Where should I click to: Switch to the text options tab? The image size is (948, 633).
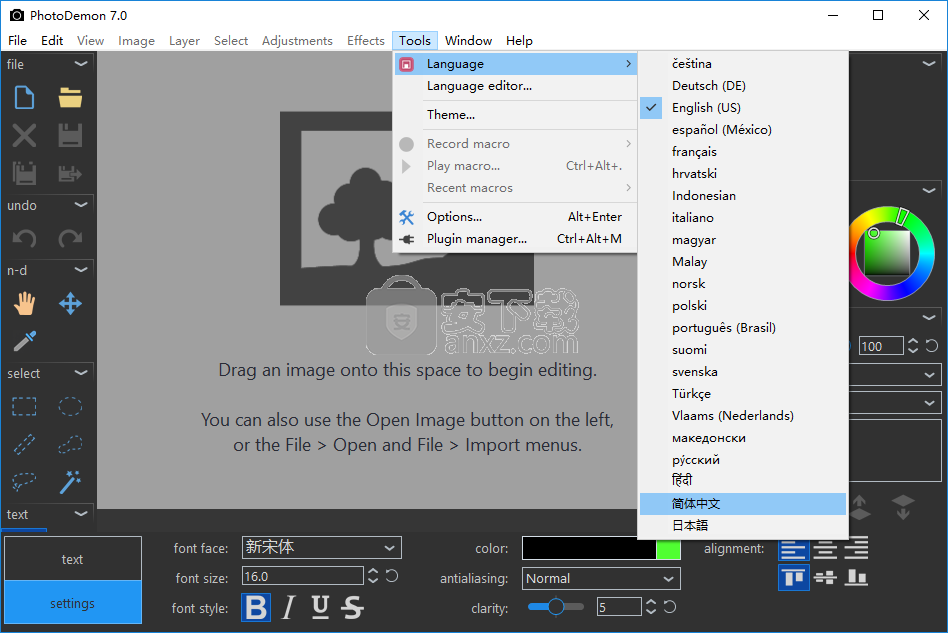[x=73, y=559]
